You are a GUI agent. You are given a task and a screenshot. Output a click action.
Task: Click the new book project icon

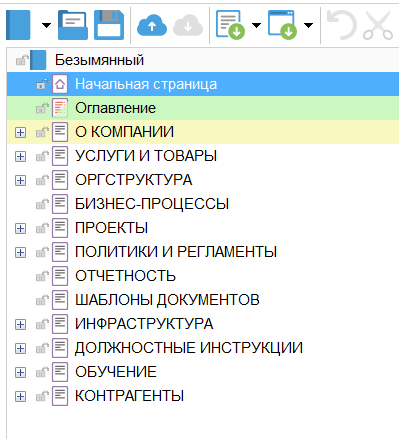[x=18, y=25]
